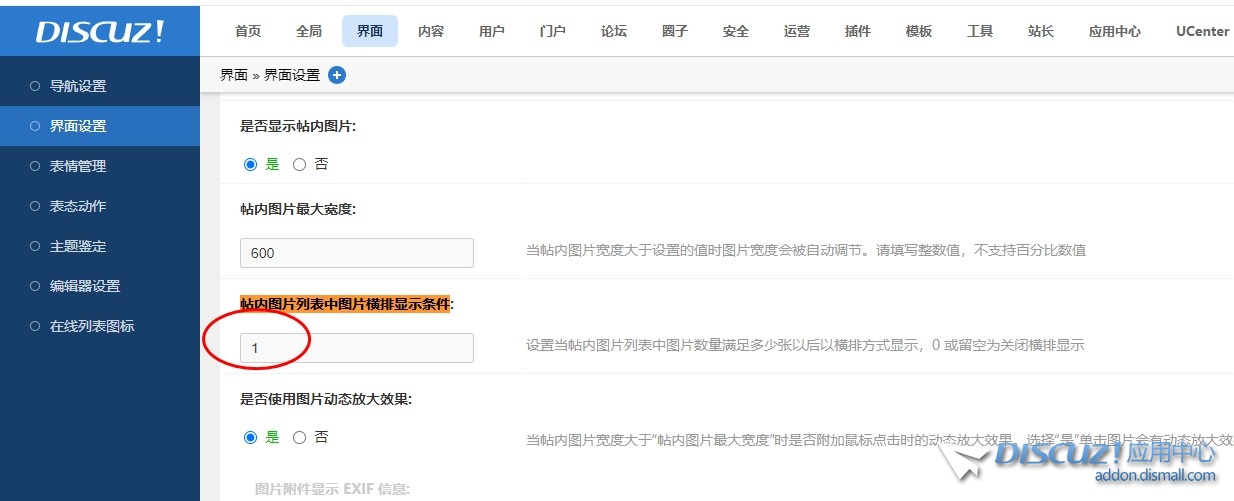Viewport: 1234px width, 501px height.
Task: Click the plus icon beside 界面设置 breadcrumb
Action: tap(337, 75)
